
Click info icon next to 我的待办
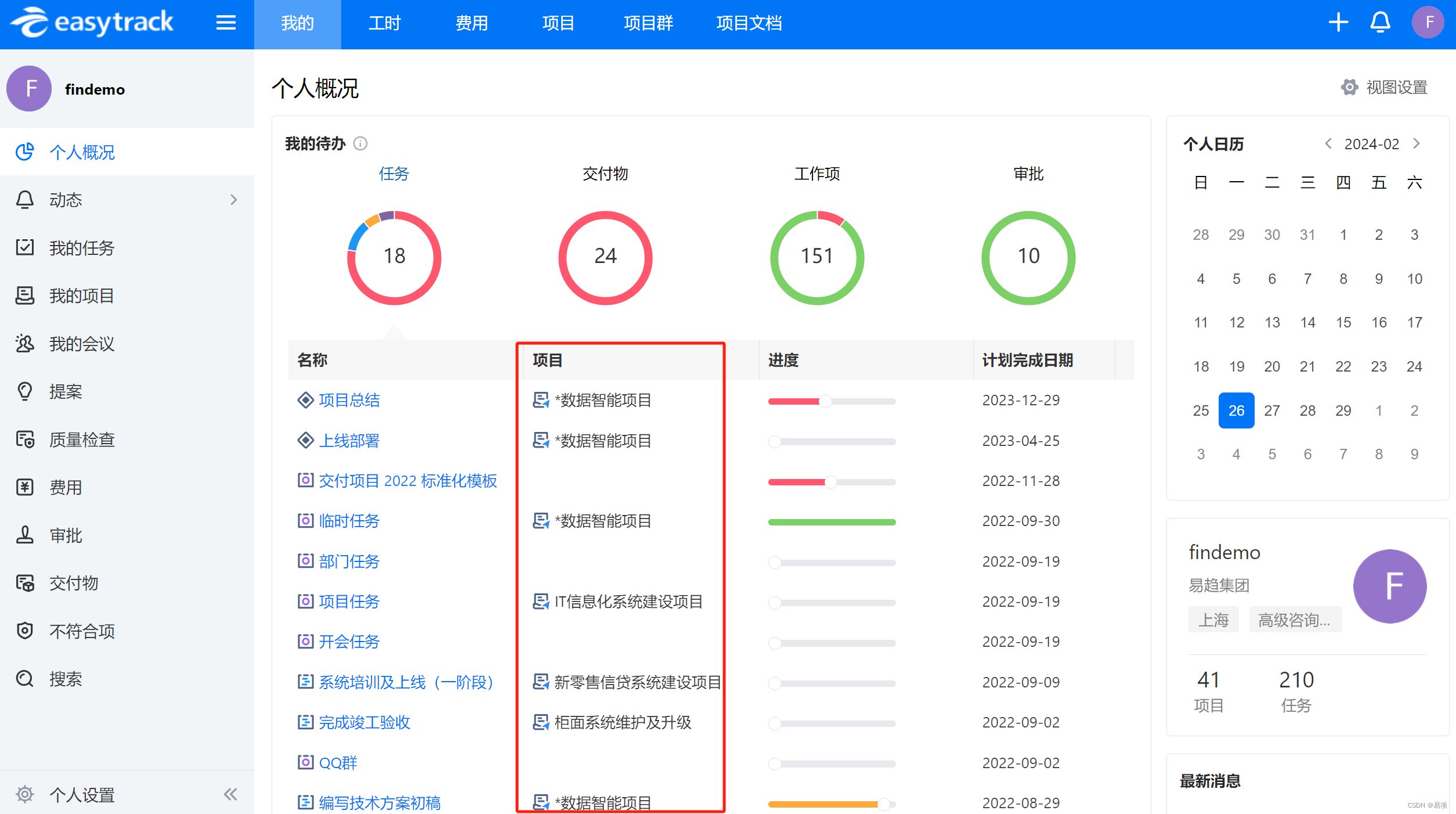[360, 143]
